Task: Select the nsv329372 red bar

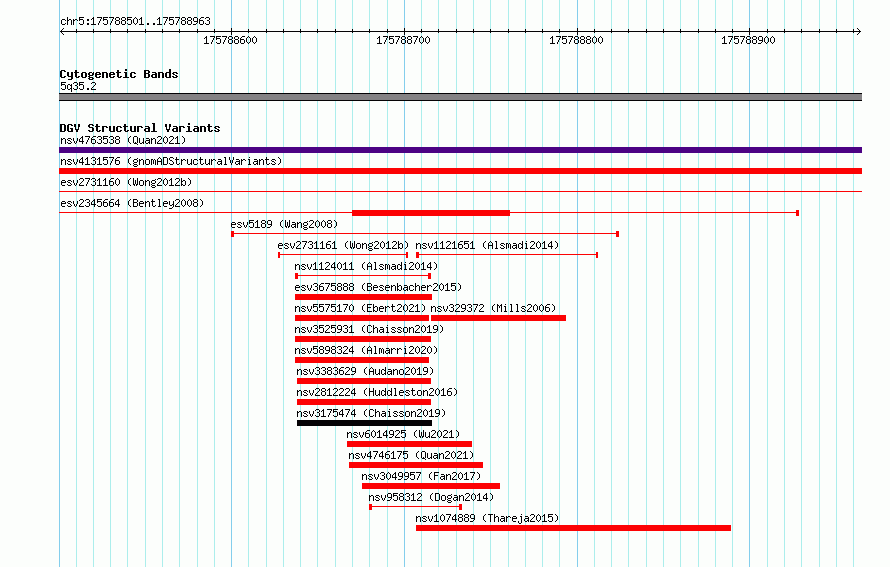Action: (x=498, y=318)
